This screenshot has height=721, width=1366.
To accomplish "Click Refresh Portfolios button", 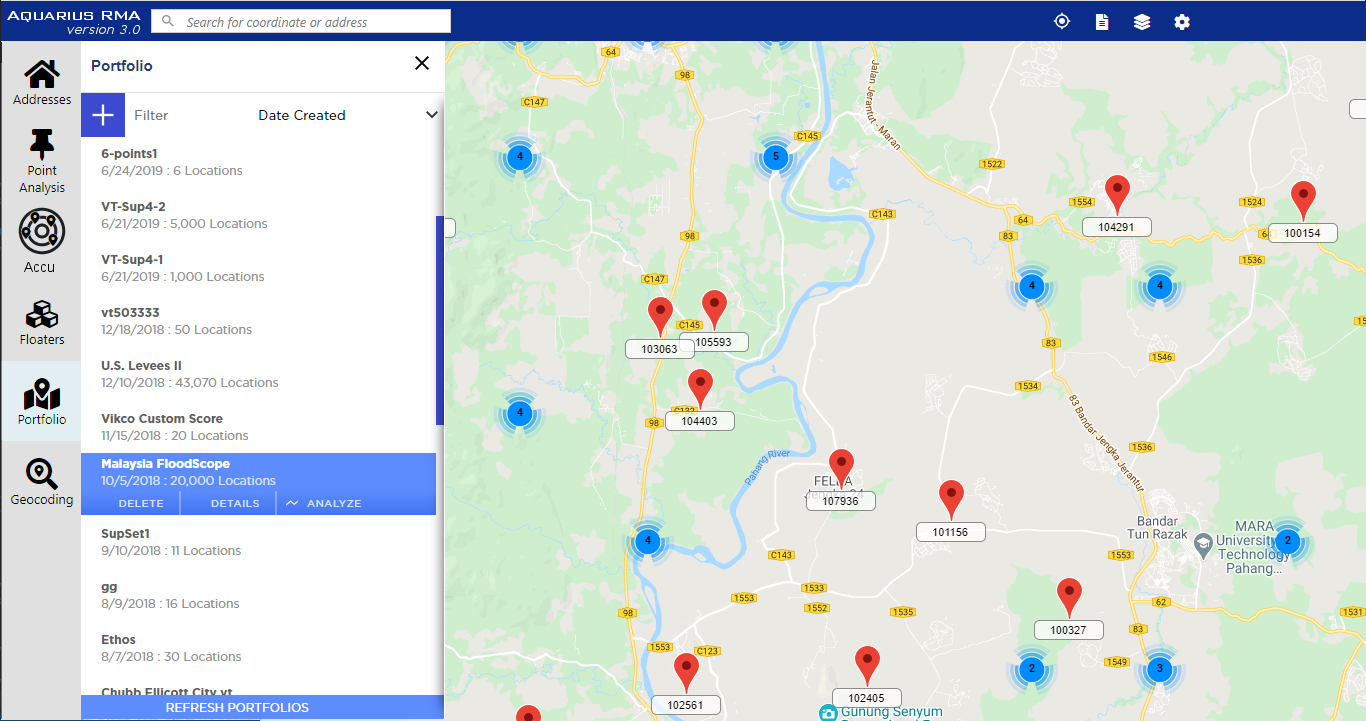I will [x=262, y=707].
